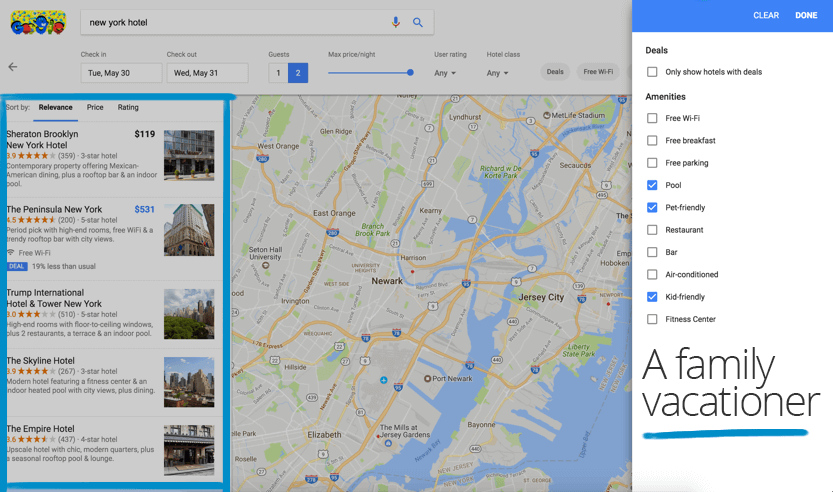
Task: Open The Empire Hotel photo
Action: coord(189,450)
